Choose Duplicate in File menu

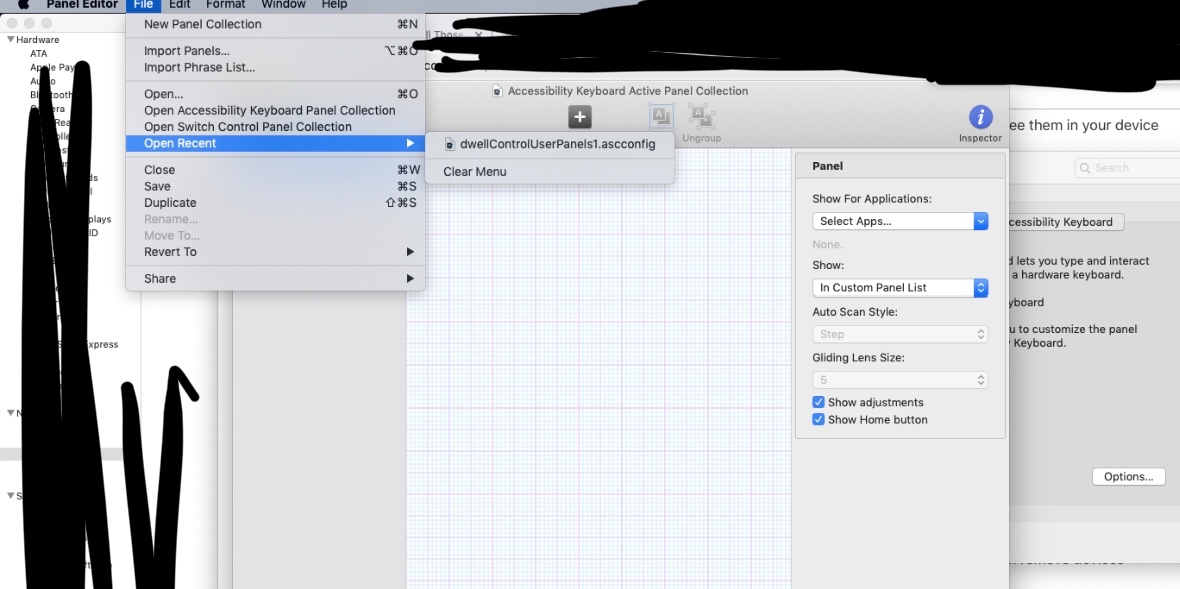click(275, 203)
